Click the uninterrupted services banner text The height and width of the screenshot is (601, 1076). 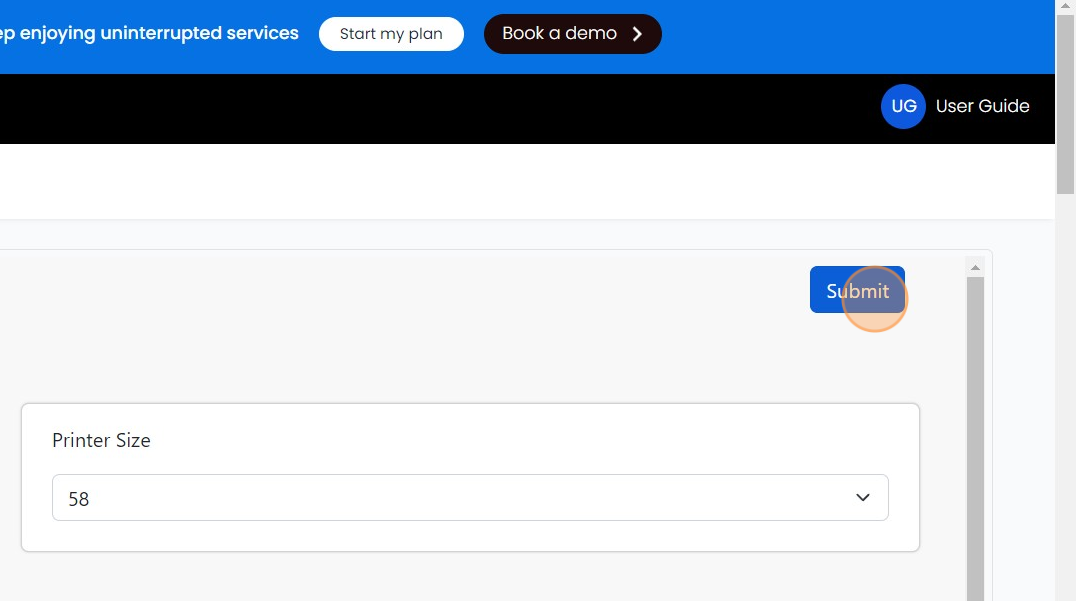coord(150,34)
